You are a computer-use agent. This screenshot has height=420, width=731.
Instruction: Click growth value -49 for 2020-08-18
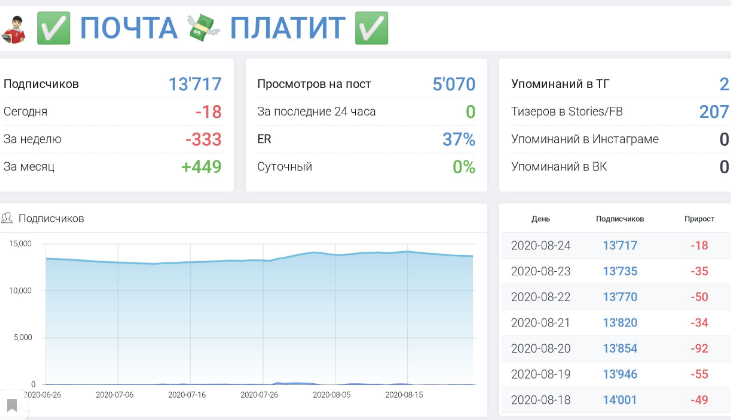699,399
